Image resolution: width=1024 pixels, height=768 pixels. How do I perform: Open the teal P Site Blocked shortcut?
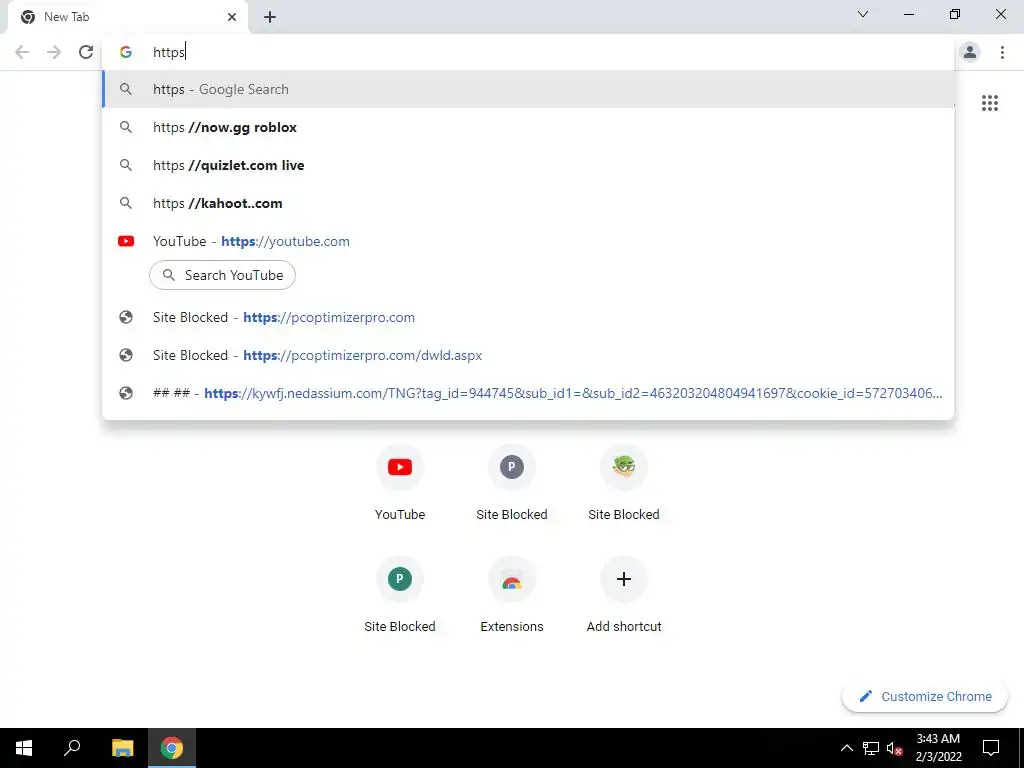tap(400, 594)
